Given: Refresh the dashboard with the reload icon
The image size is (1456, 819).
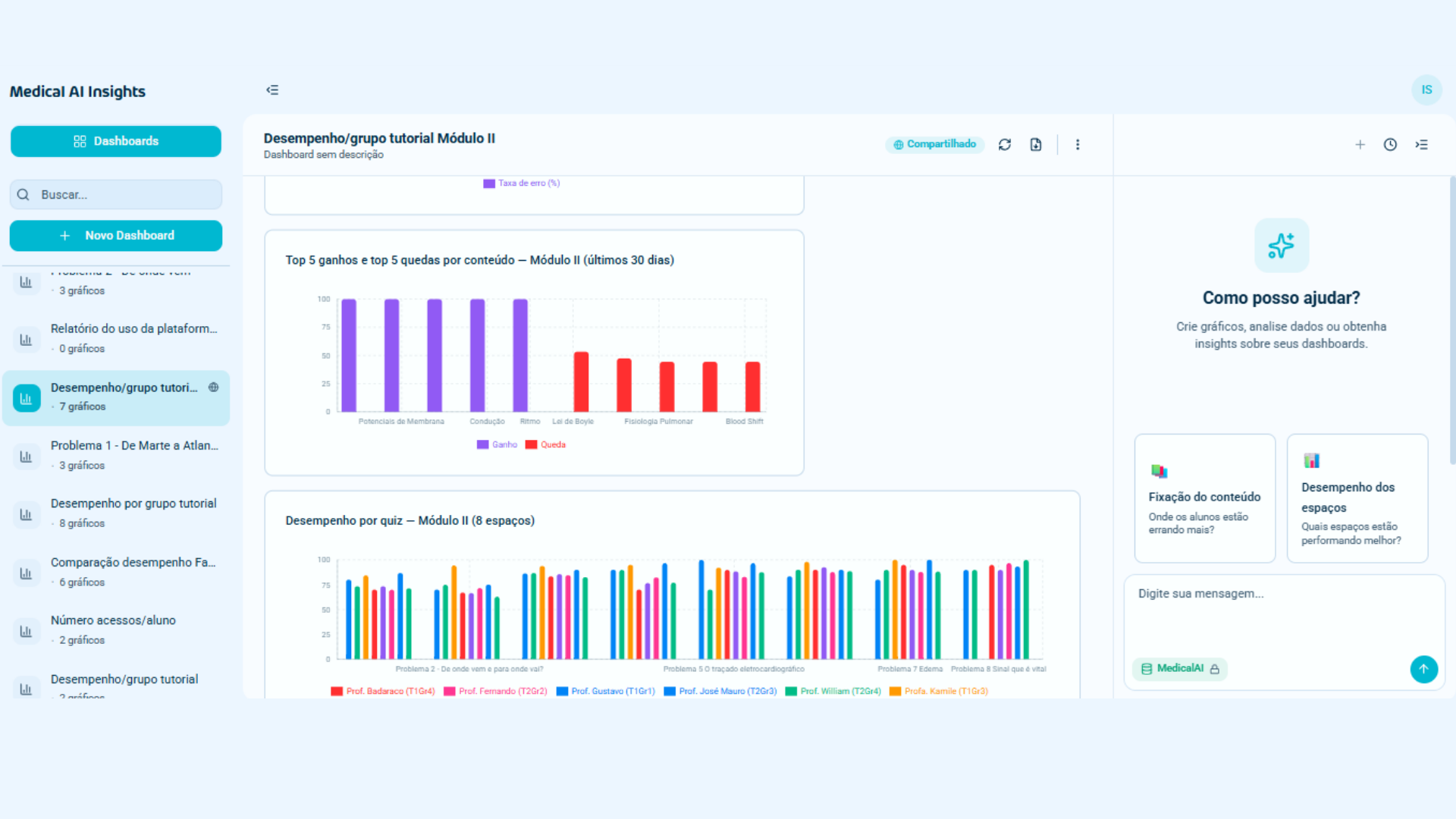Looking at the screenshot, I should (x=1005, y=144).
